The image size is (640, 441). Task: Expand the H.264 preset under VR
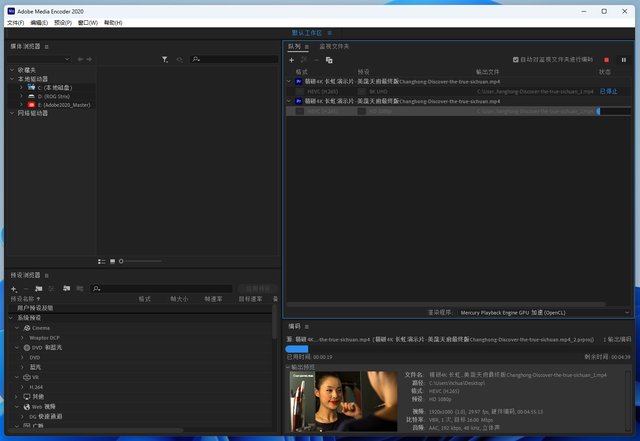[22, 387]
